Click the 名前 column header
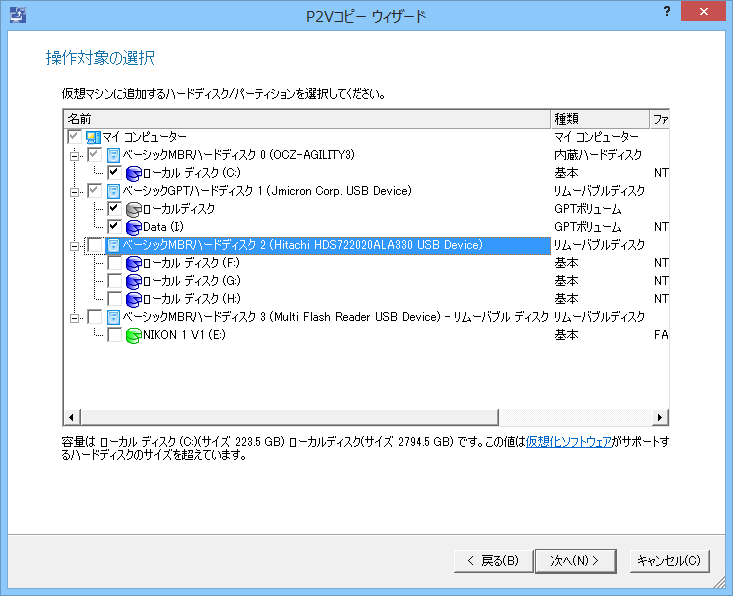The image size is (733, 596). click(307, 119)
